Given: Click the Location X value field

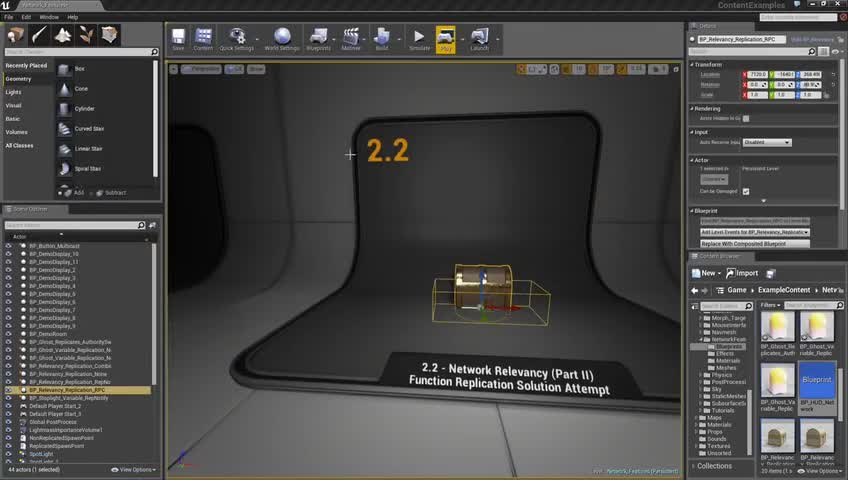Looking at the screenshot, I should coord(758,75).
